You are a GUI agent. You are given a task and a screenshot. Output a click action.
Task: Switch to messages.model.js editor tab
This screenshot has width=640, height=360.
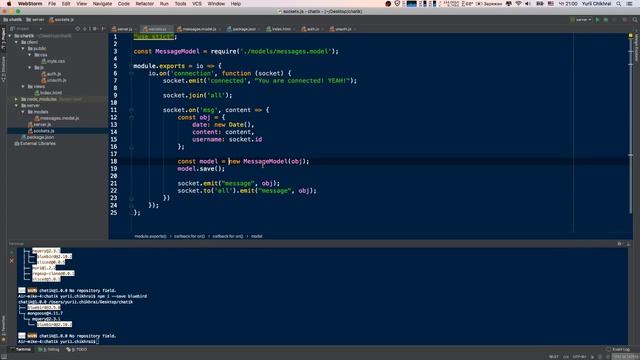click(199, 29)
